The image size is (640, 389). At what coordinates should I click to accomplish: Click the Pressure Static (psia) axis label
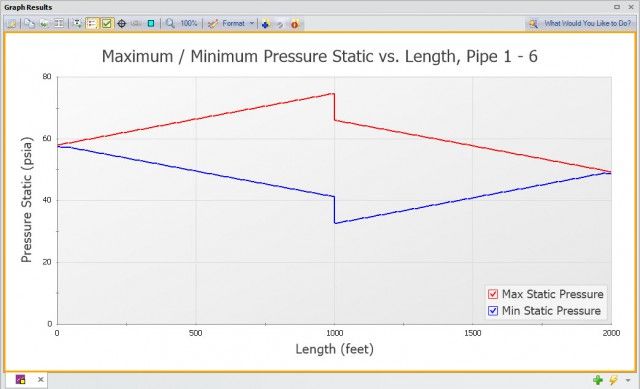click(26, 200)
